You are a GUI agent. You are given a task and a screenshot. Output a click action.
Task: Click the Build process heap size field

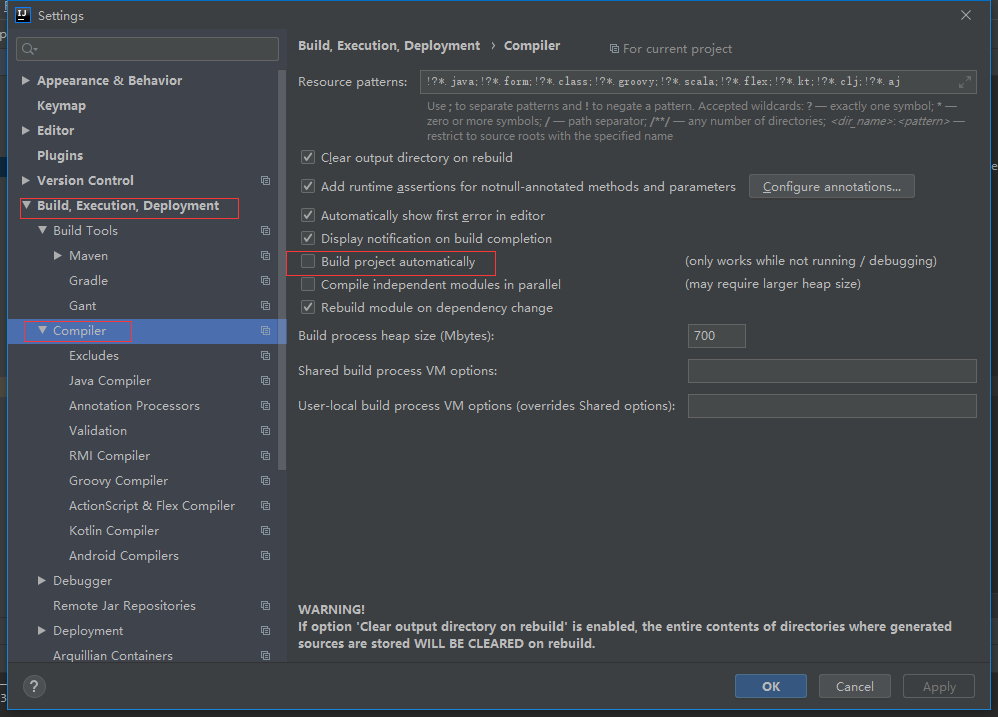click(x=716, y=336)
